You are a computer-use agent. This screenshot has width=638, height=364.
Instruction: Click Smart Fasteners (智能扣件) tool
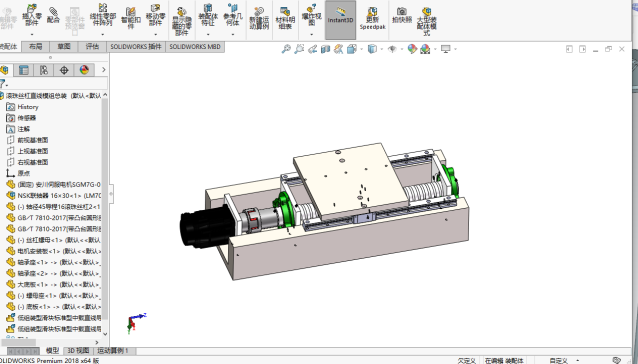coord(131,17)
